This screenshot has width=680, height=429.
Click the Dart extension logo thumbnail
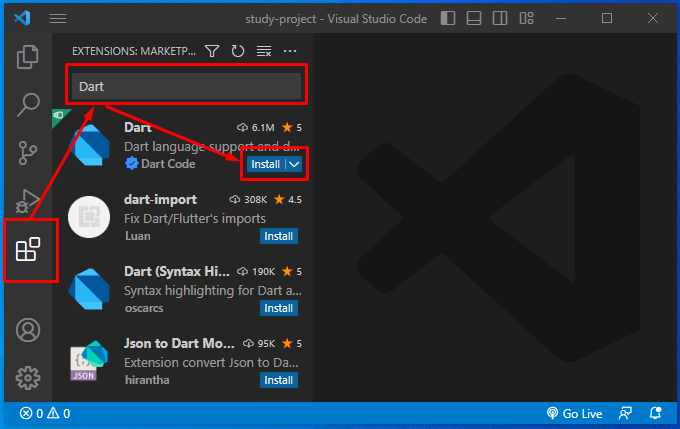(90, 145)
